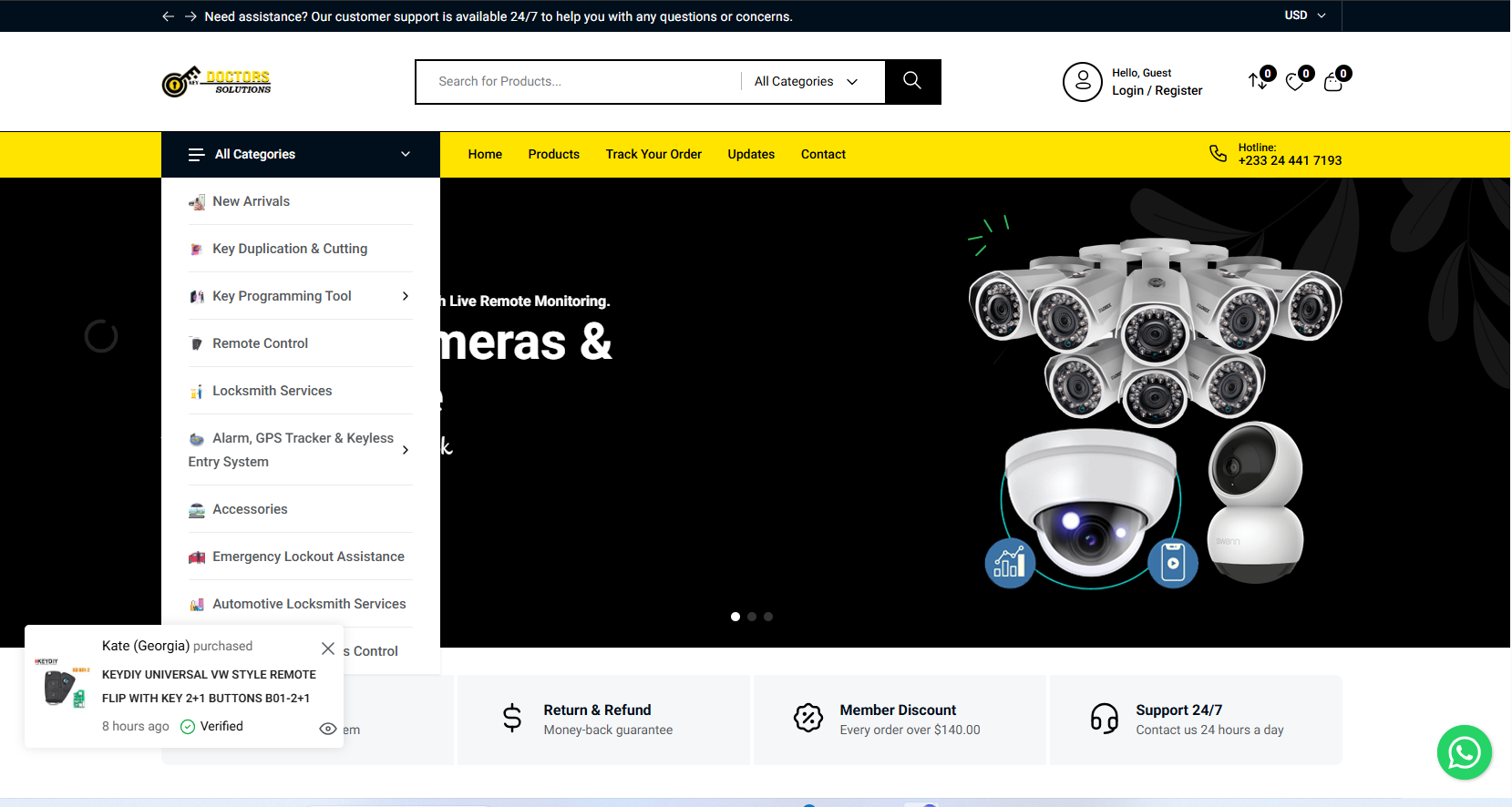Select first carousel slide dot

pyautogui.click(x=735, y=617)
